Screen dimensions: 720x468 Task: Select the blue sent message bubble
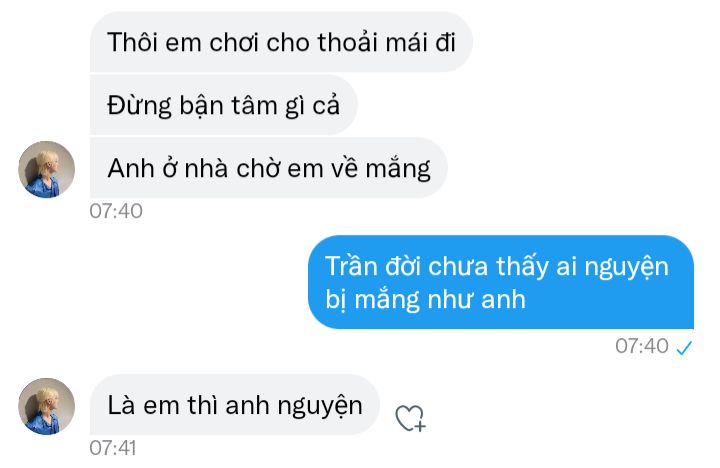tap(501, 282)
